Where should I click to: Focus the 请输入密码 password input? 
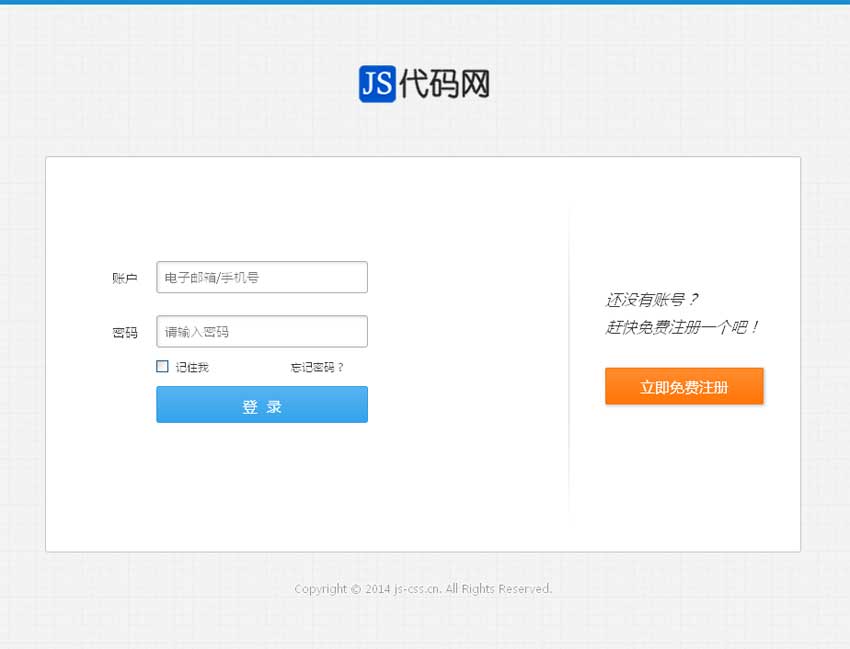[x=262, y=331]
